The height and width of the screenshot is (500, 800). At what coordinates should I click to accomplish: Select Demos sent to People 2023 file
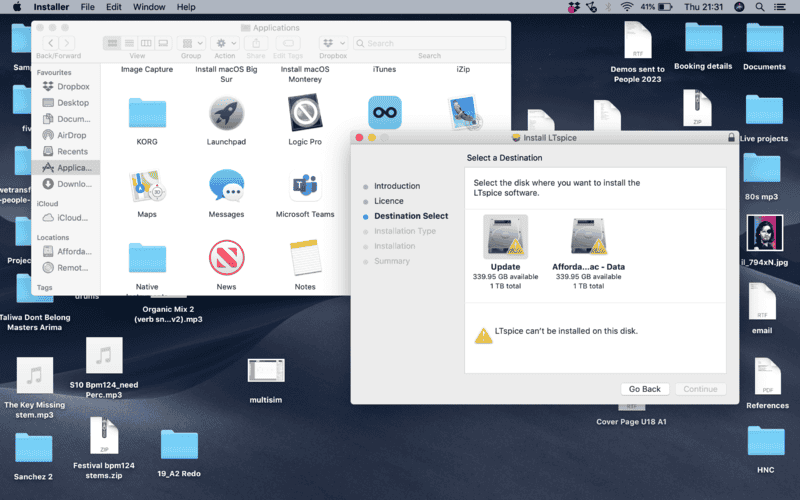[638, 40]
